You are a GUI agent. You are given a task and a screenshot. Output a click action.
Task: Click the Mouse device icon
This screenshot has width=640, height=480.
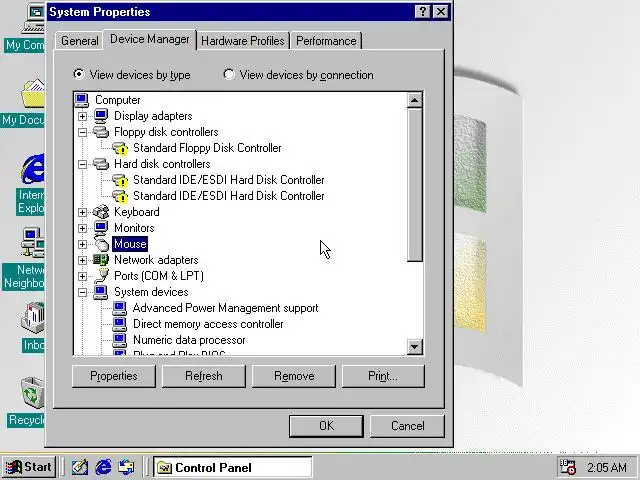coord(101,244)
